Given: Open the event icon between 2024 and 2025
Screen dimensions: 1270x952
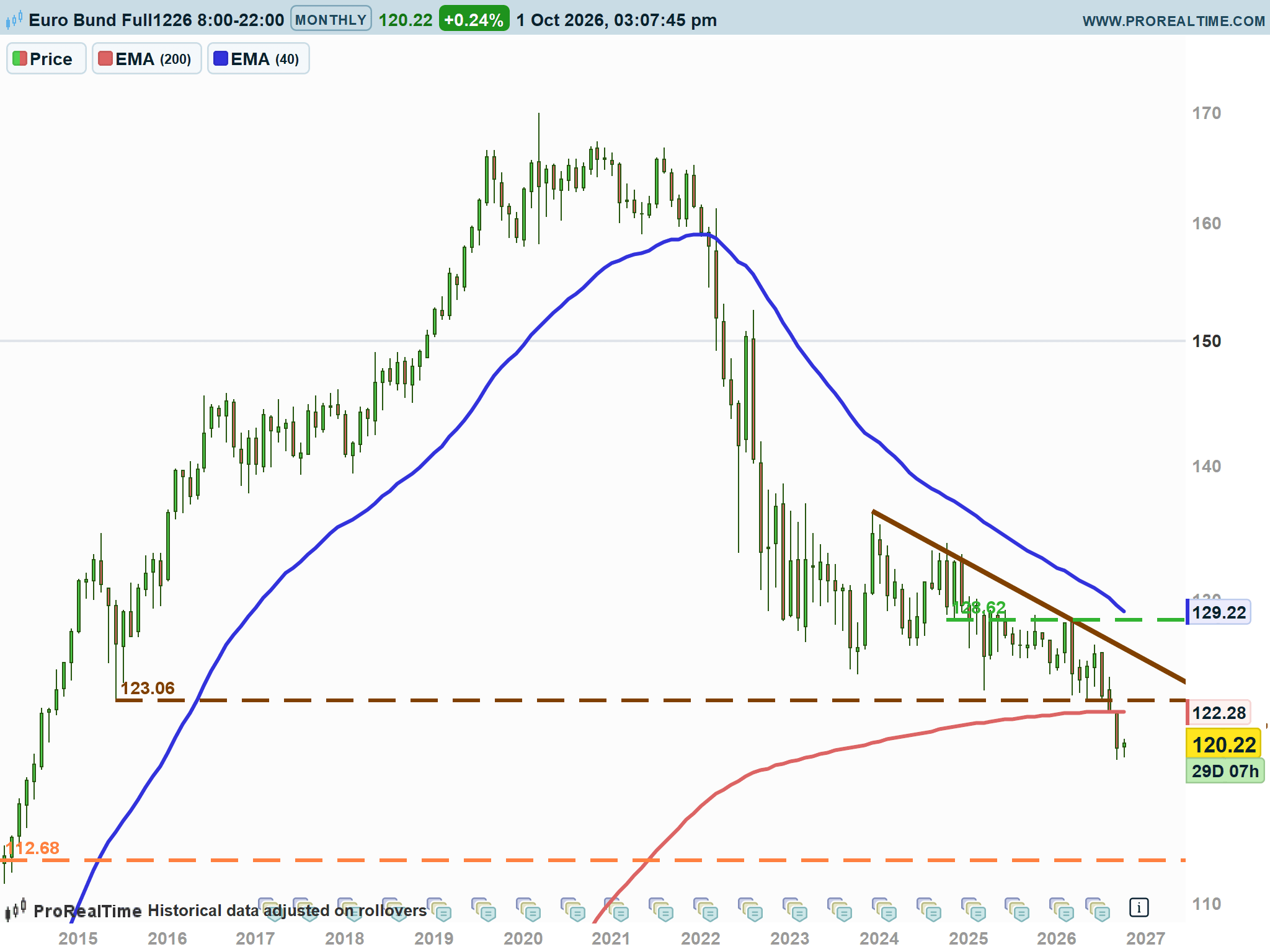Looking at the screenshot, I should 929,909.
